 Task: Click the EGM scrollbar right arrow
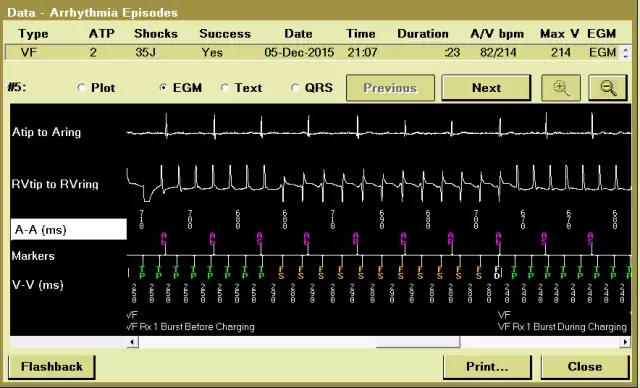624,341
